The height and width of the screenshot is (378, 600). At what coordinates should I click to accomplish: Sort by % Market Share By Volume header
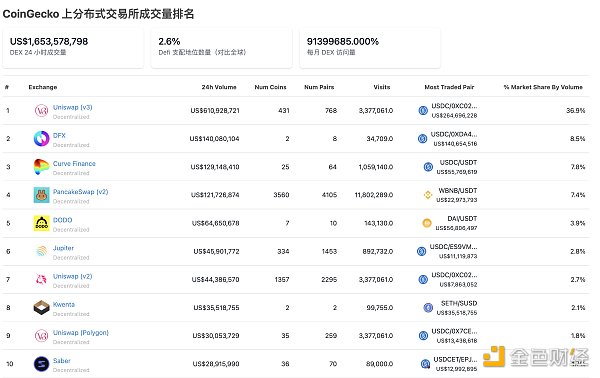coord(543,87)
